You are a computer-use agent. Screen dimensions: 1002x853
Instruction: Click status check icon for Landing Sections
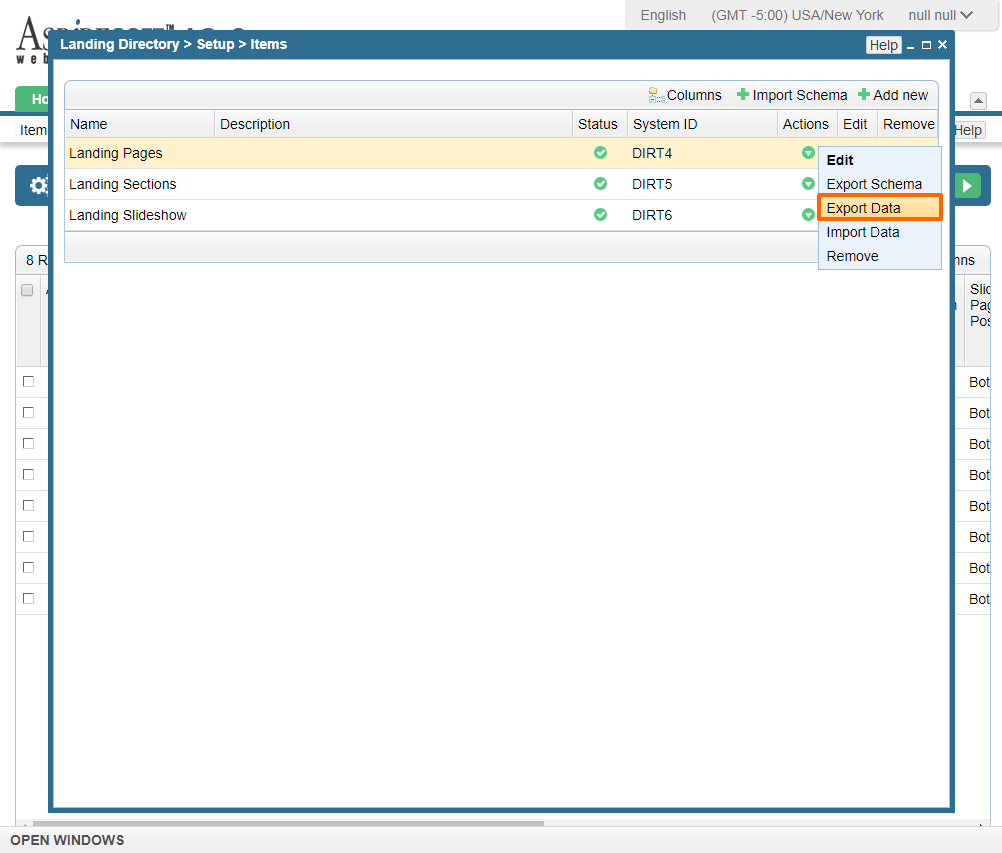pyautogui.click(x=600, y=184)
